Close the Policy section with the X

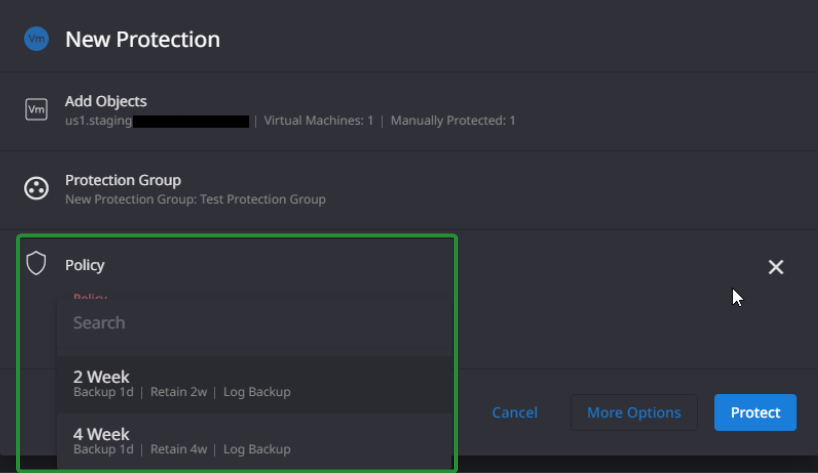[x=776, y=267]
